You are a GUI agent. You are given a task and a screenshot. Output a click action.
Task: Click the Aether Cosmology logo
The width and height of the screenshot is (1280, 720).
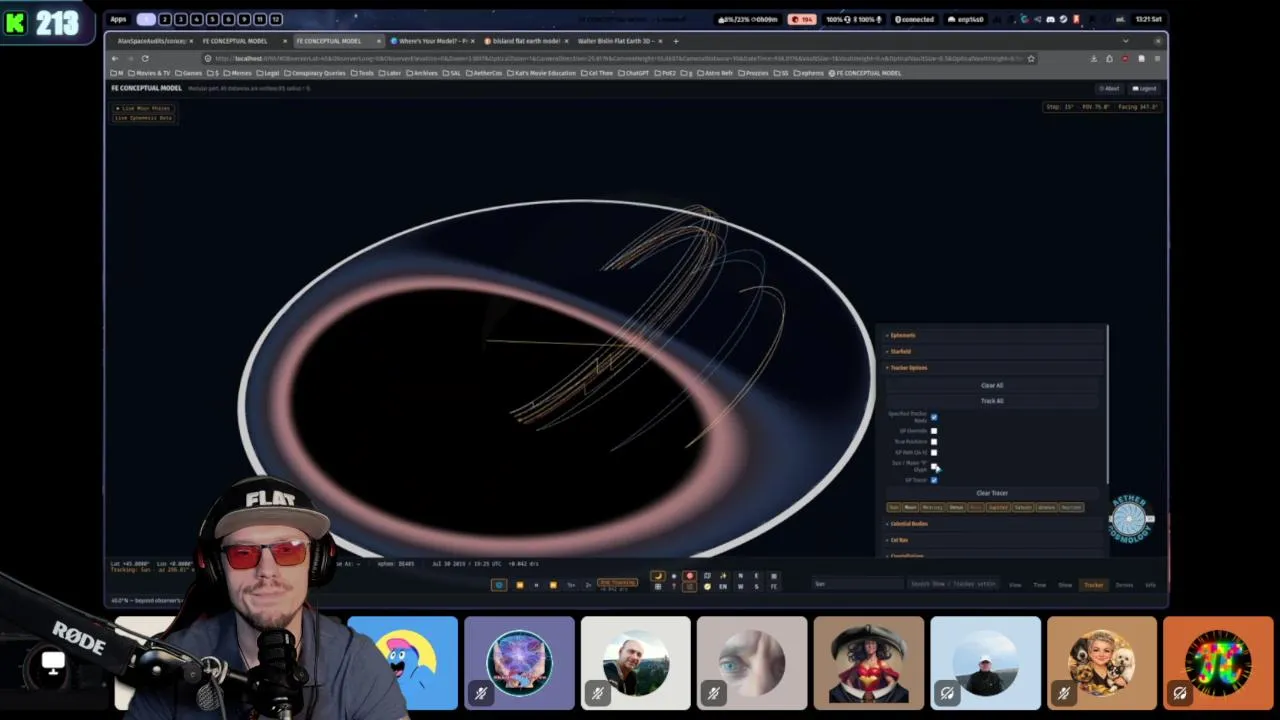[x=1130, y=519]
